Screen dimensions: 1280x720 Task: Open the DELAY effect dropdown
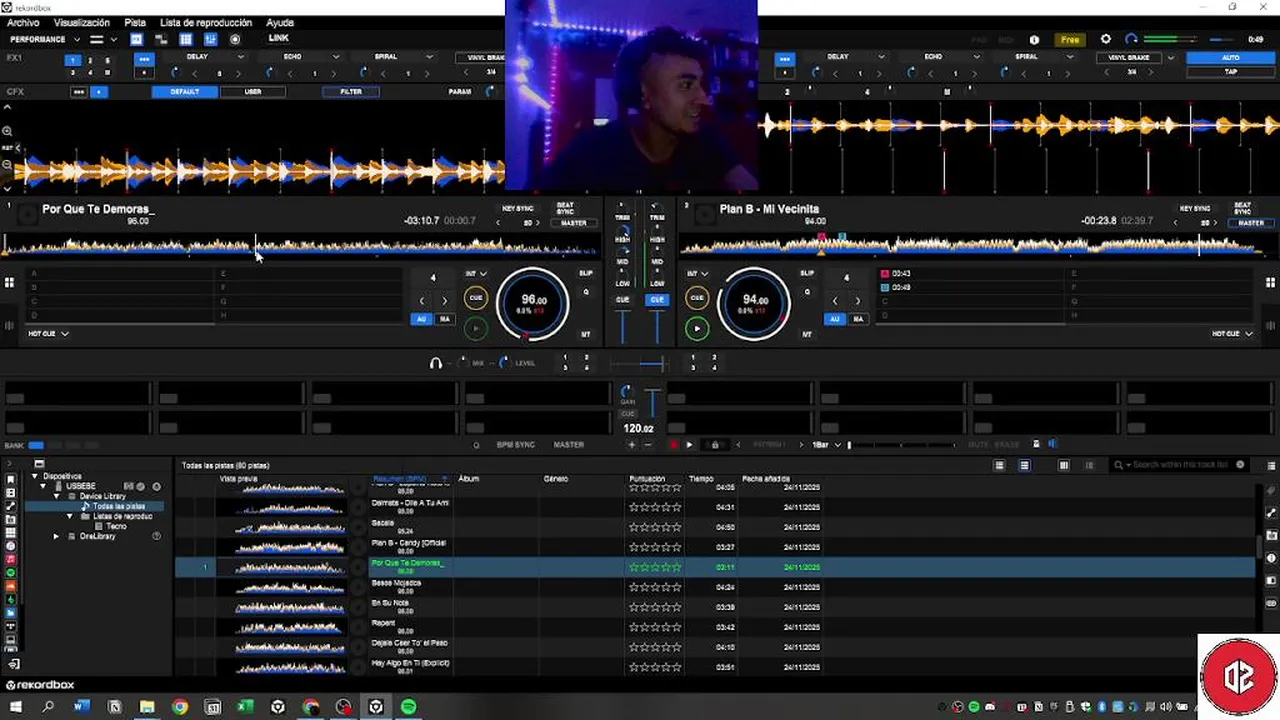point(205,57)
